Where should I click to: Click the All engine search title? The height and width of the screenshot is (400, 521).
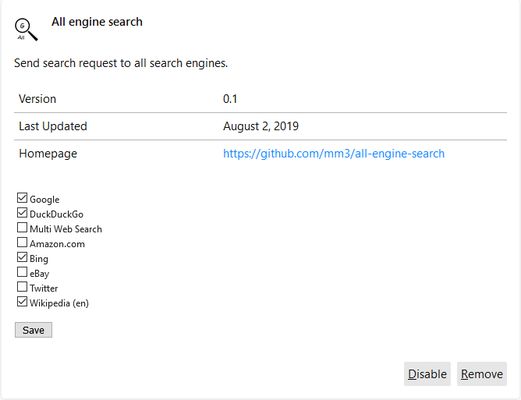97,22
